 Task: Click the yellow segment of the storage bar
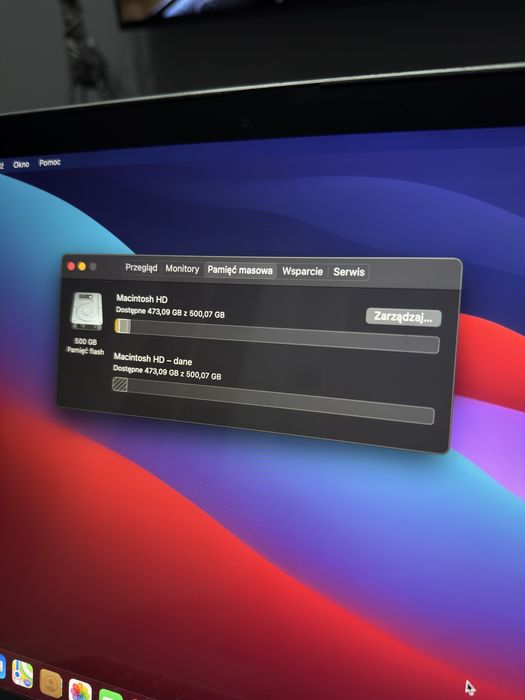pyautogui.click(x=116, y=326)
